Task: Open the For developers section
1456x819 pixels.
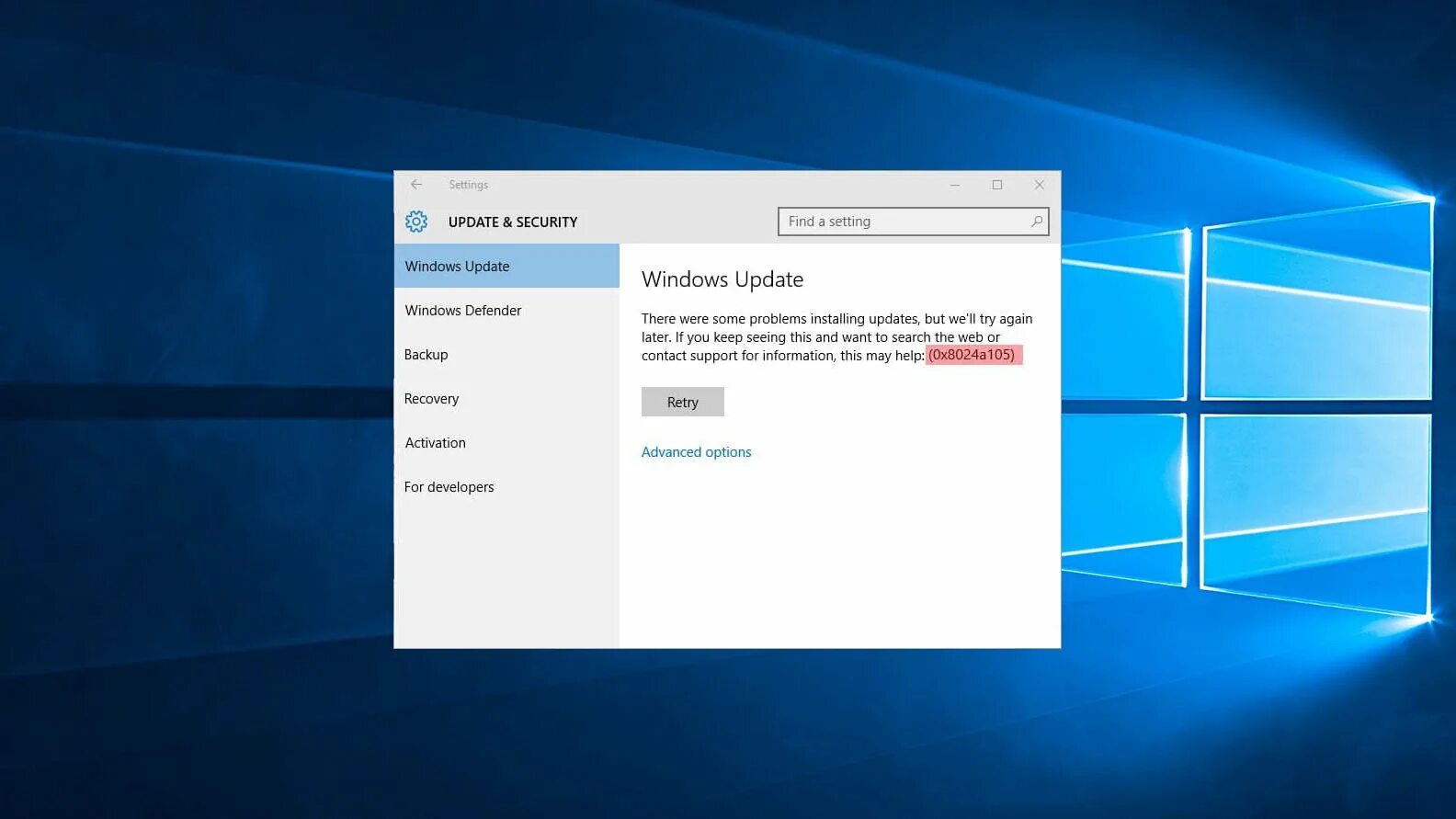Action: 506,486
